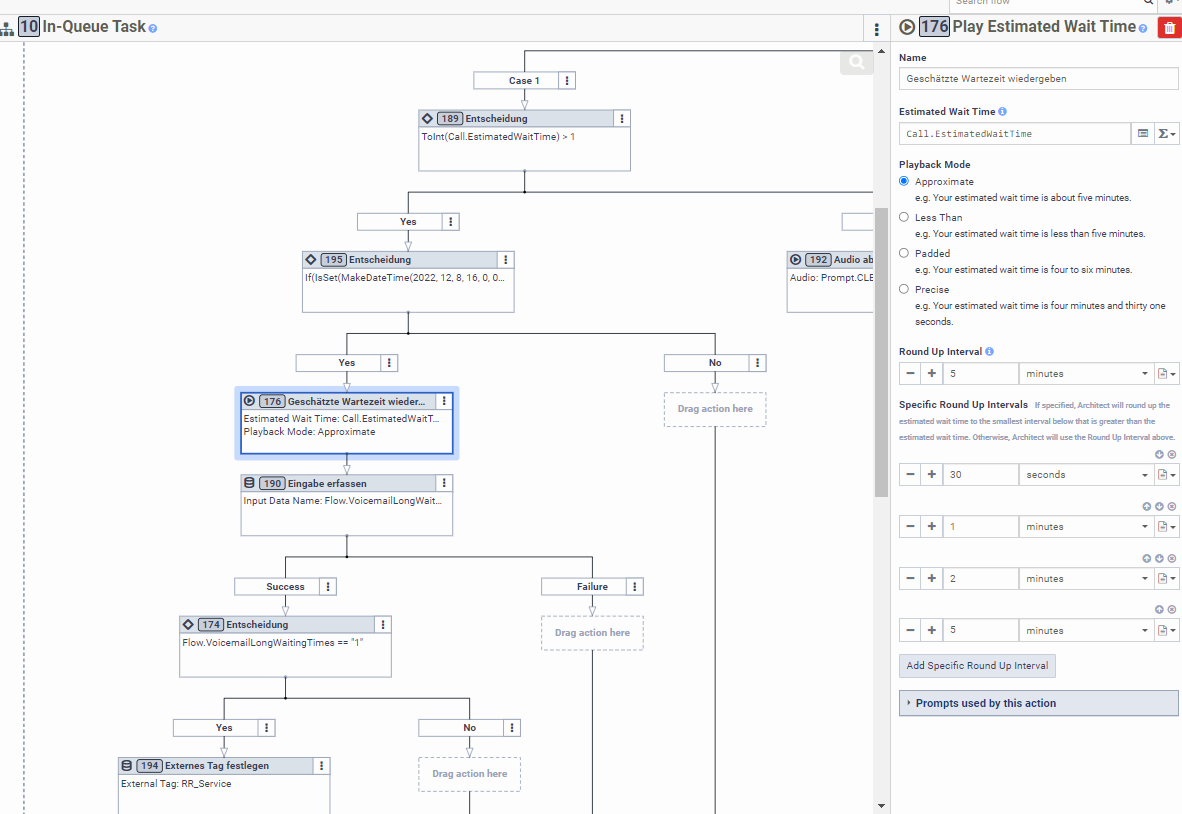Select the 194 Externes Tag festlegen action
Screen dimensions: 1182x814
pyautogui.click(x=224, y=785)
